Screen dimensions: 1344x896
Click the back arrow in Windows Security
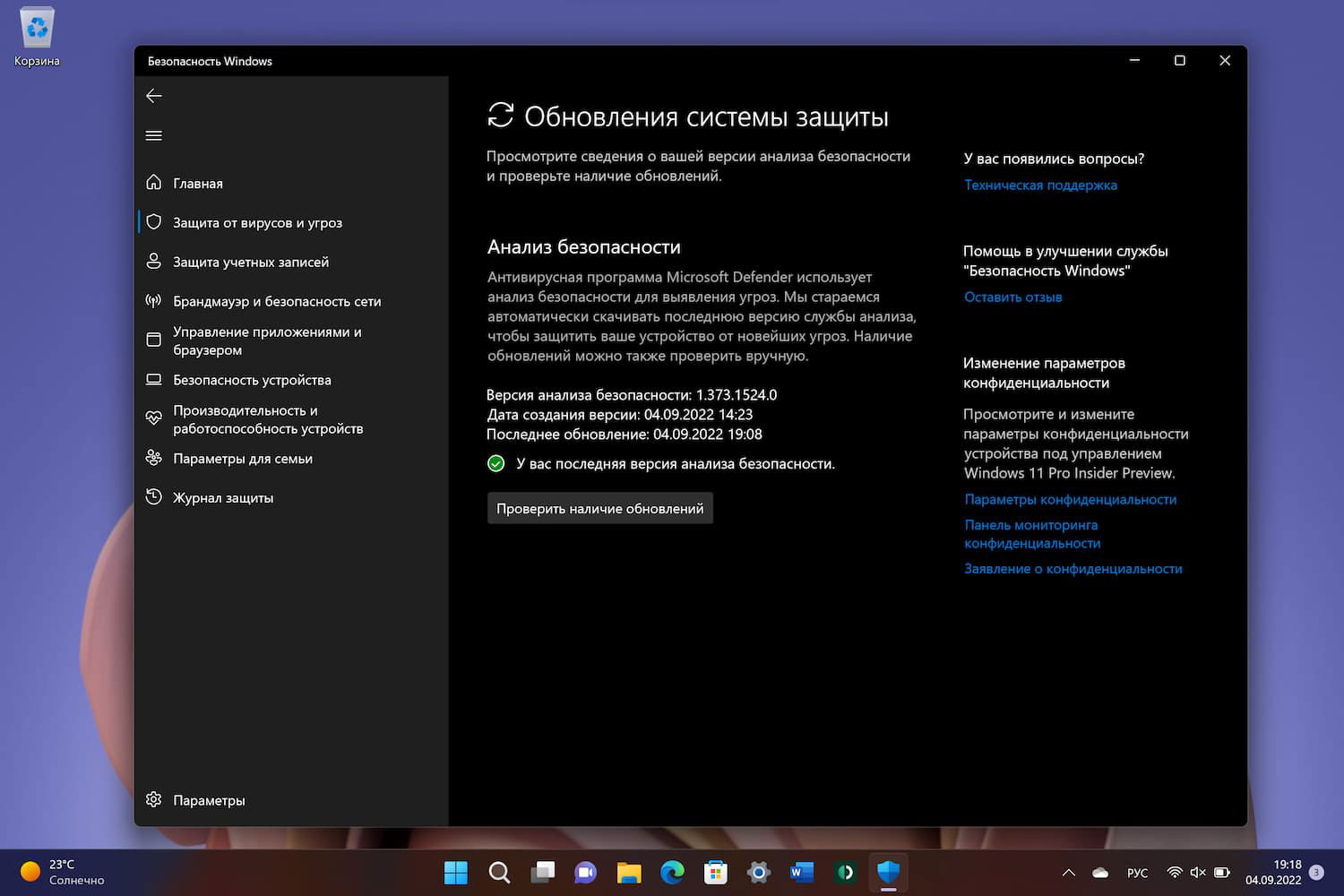pyautogui.click(x=154, y=96)
